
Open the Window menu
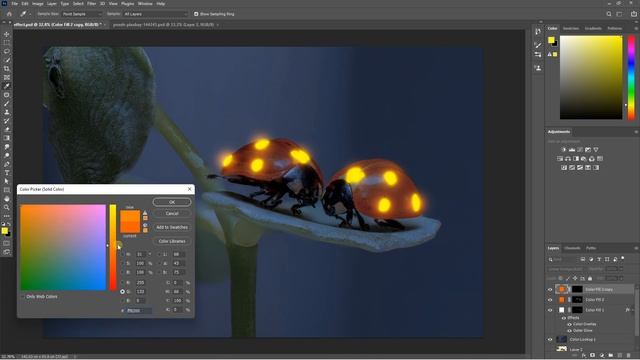(x=145, y=4)
